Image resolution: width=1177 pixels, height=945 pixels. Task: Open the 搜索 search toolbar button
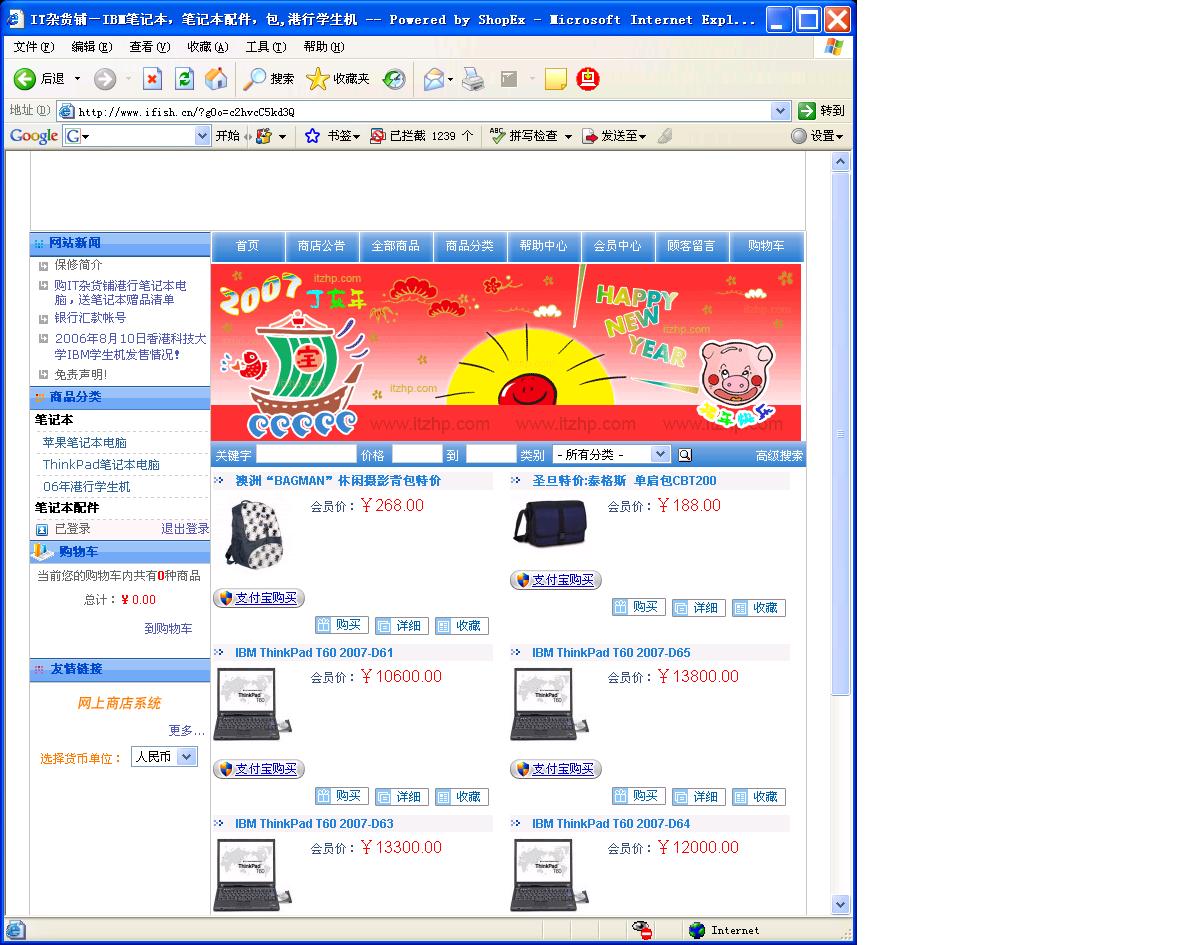pos(270,79)
